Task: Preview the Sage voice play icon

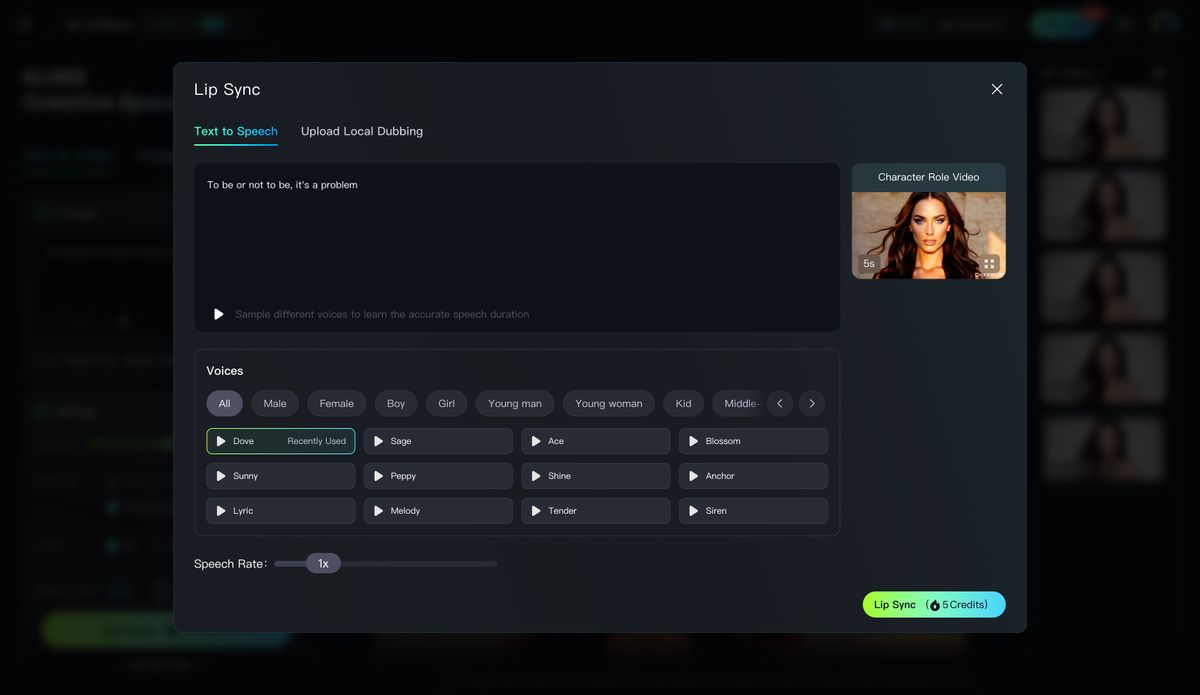Action: pyautogui.click(x=379, y=441)
